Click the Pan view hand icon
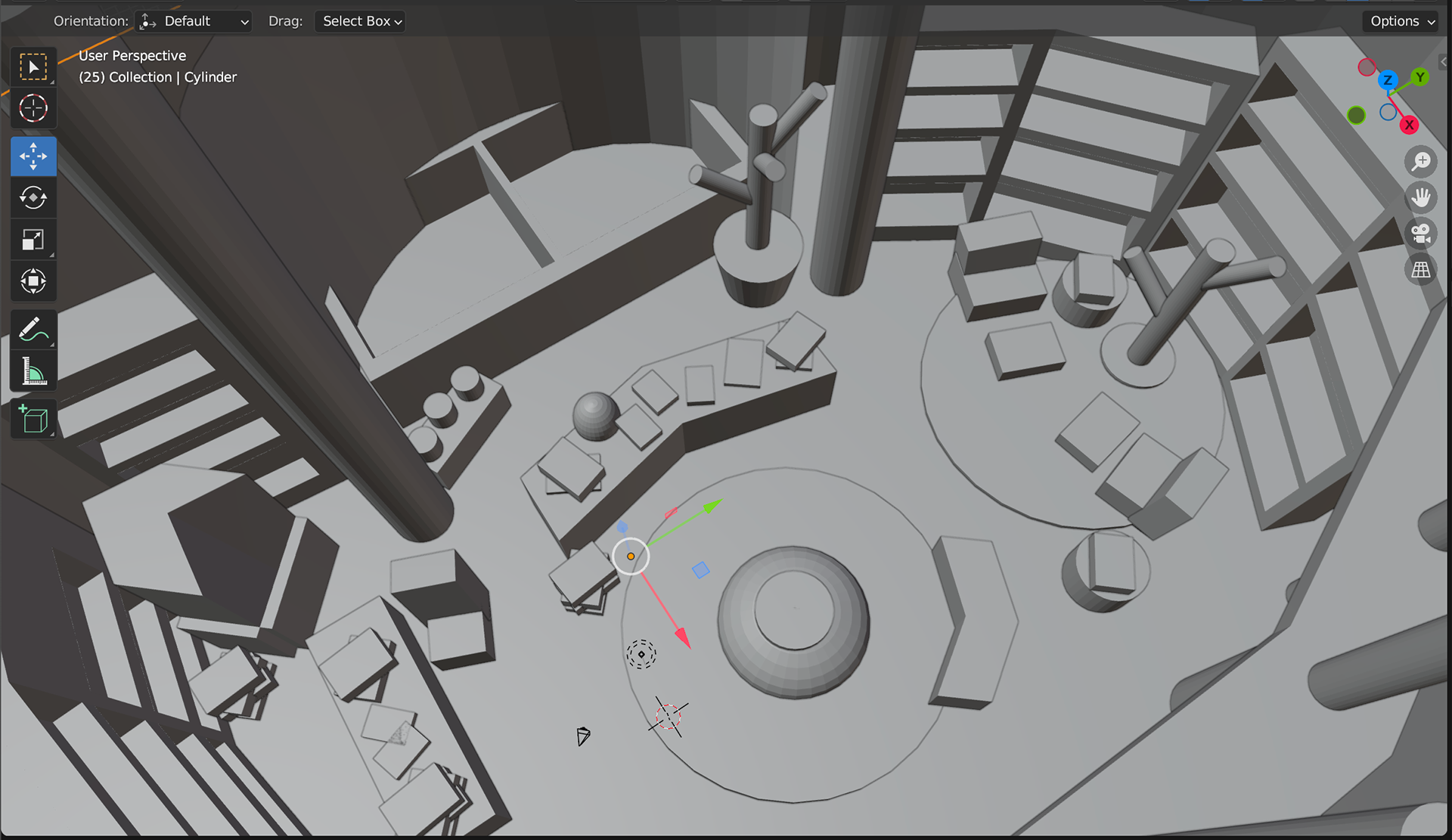This screenshot has width=1452, height=840. click(1421, 198)
